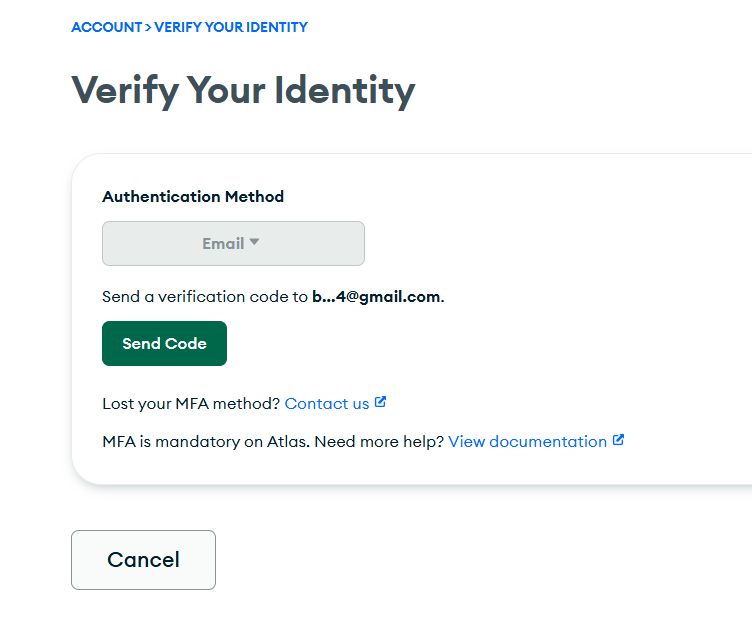752x637 pixels.
Task: Click empty space inside the verification card
Action: pyautogui.click(x=550, y=300)
